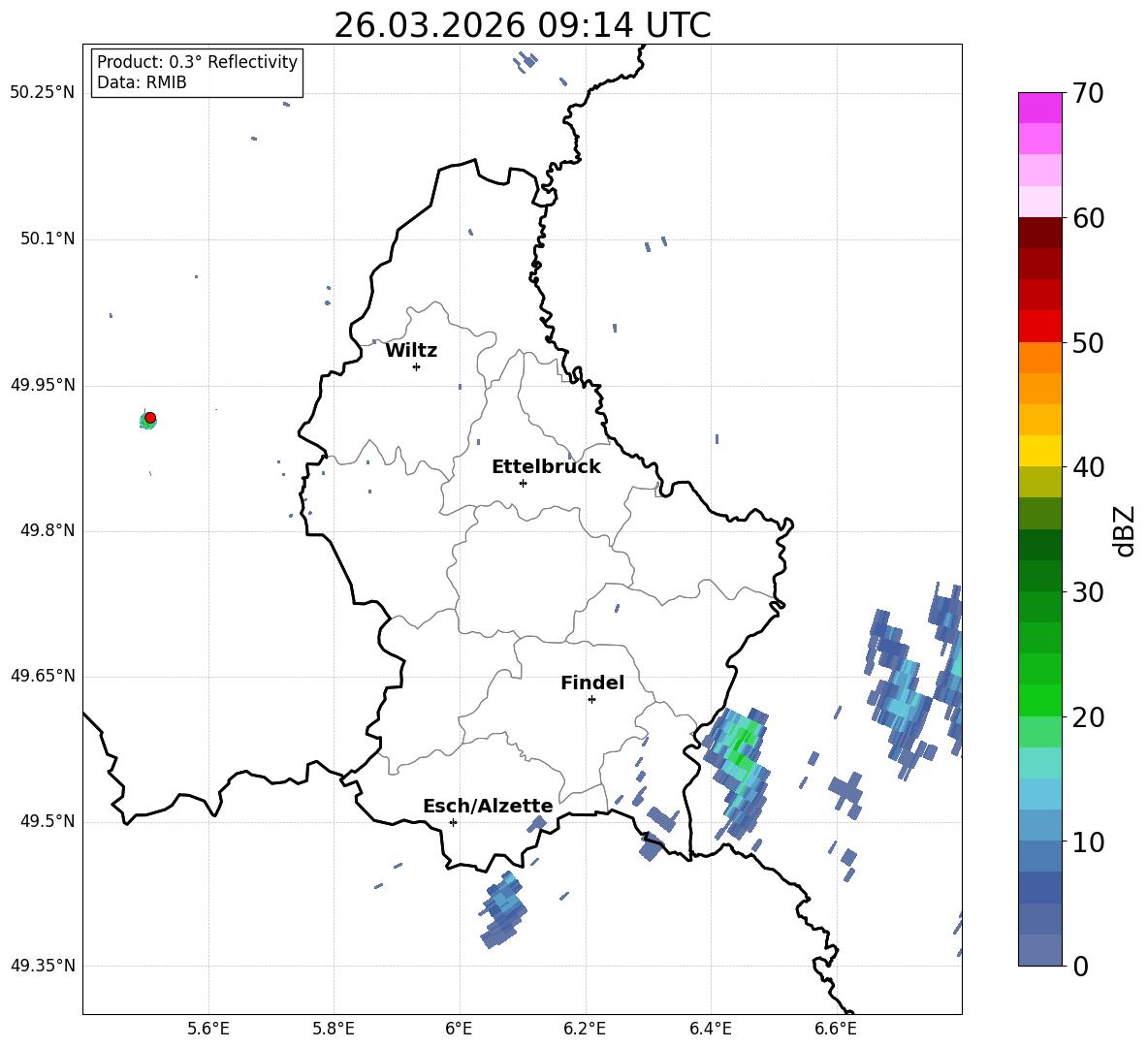The width and height of the screenshot is (1148, 1048).
Task: Click the 49.35°N latitude label
Action: coord(43,966)
